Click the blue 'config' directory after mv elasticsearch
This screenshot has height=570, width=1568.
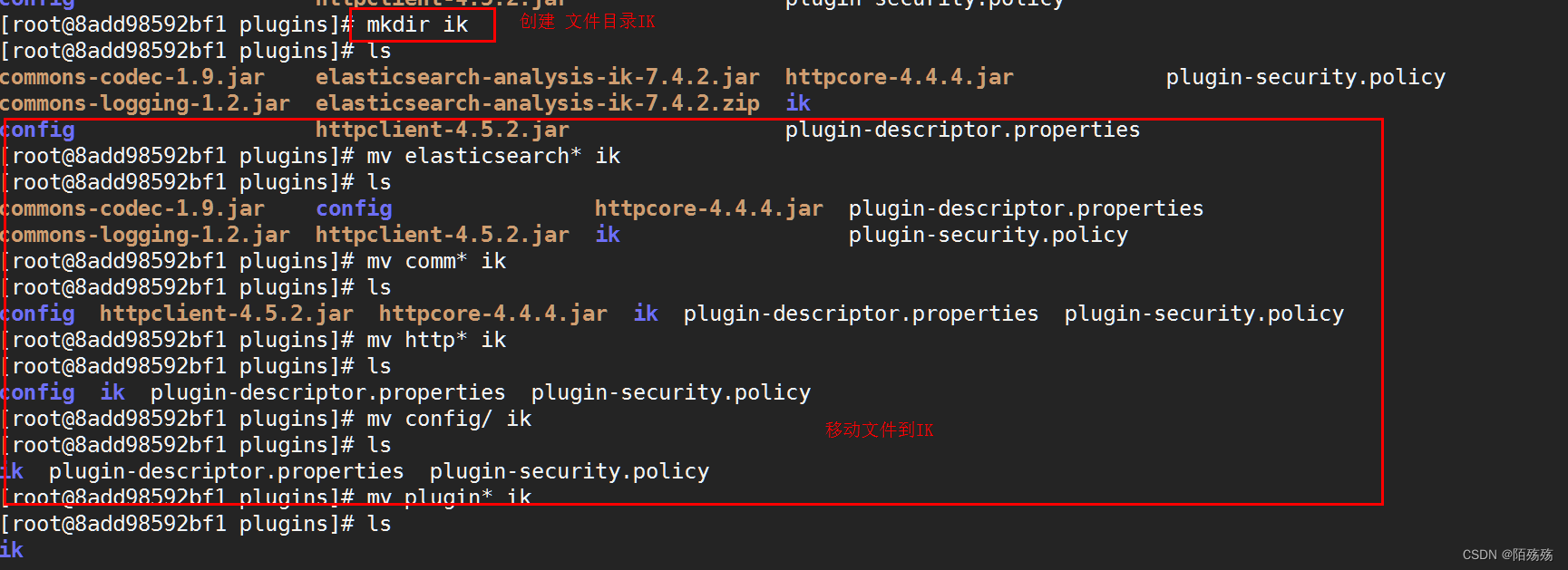coord(354,208)
